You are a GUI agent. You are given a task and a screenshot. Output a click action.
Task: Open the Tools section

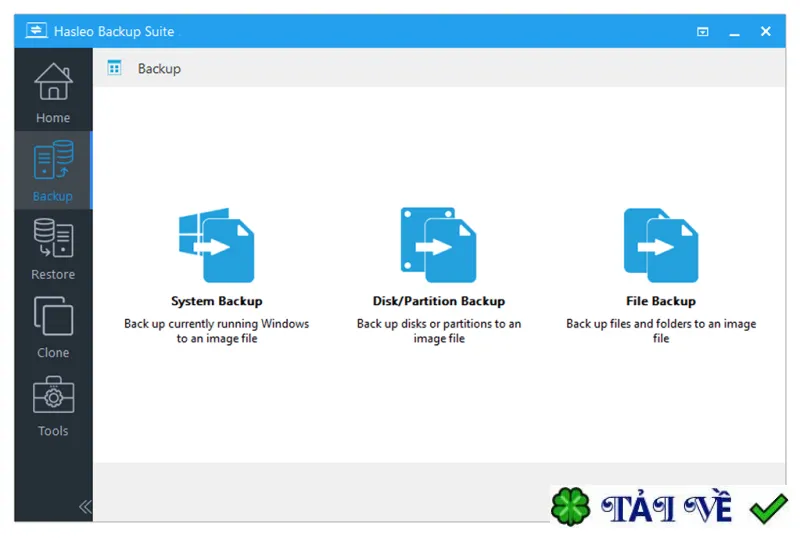(53, 406)
